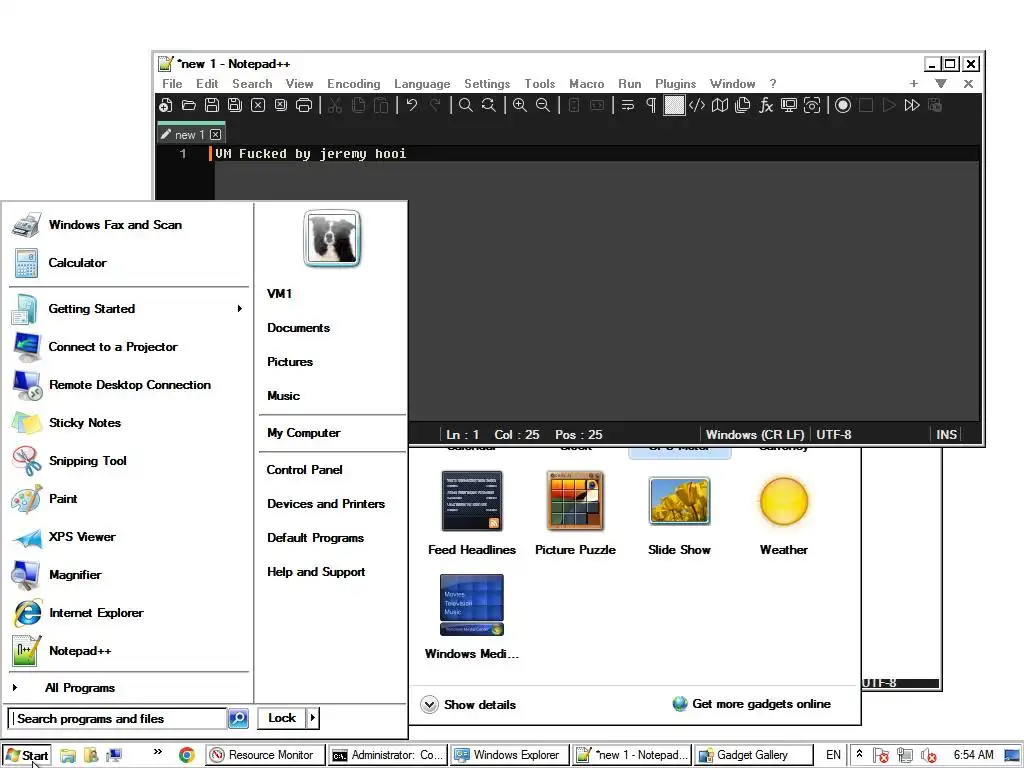
Task: Open Sticky Notes from Start menu
Action: click(x=129, y=423)
